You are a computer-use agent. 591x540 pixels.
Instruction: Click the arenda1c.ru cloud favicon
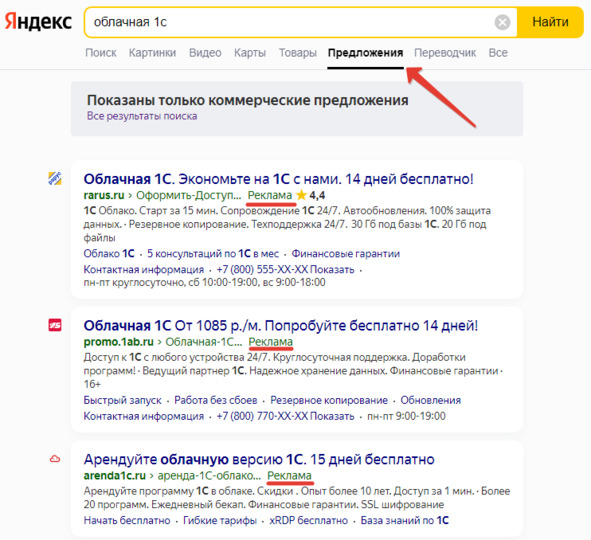[55, 459]
